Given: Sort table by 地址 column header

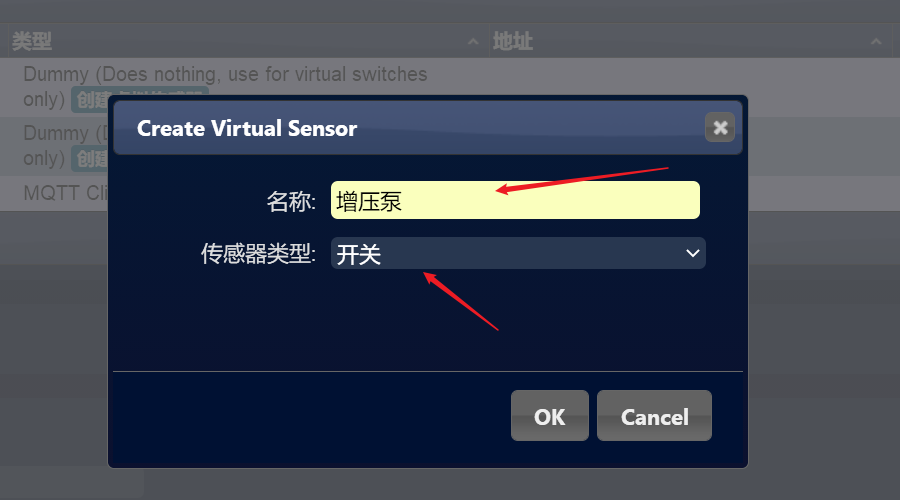Looking at the screenshot, I should (513, 41).
